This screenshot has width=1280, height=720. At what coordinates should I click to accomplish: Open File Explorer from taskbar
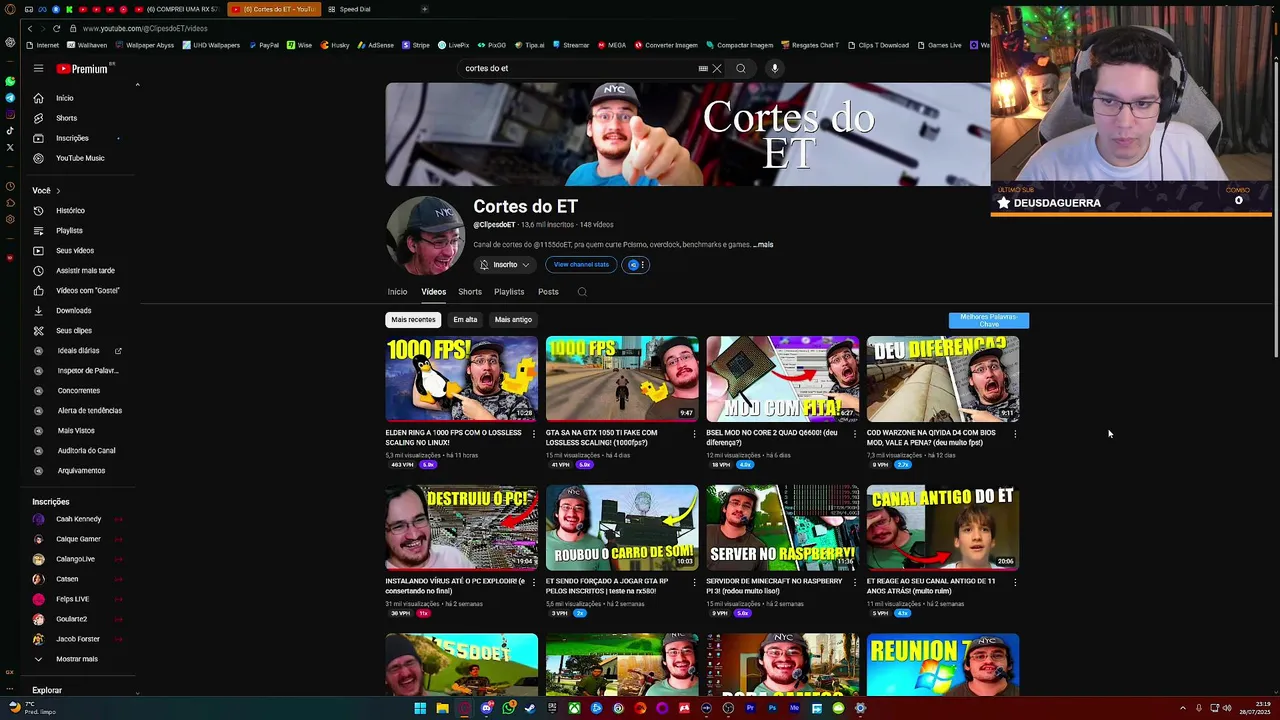442,708
